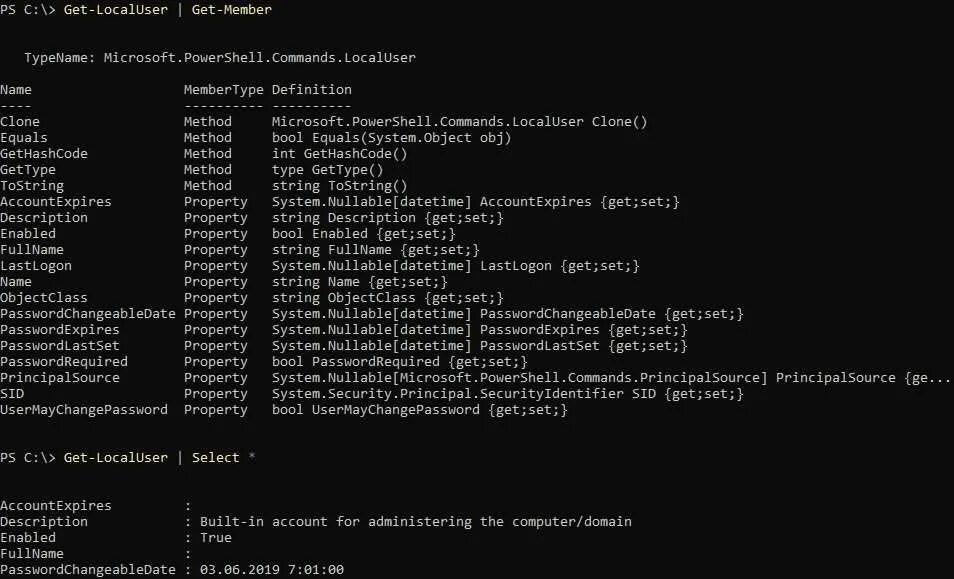Click the AccountExpires property in the member list
This screenshot has width=954, height=579.
coord(56,202)
